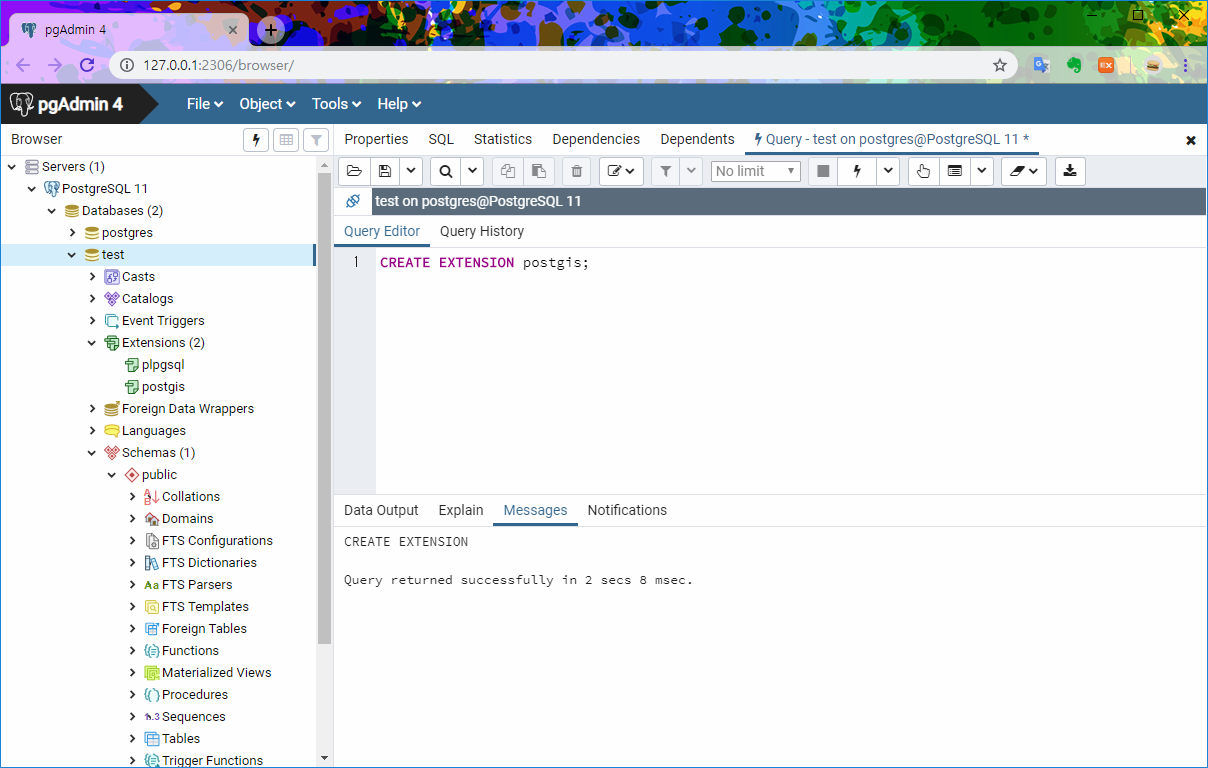Expand the Execute options dropdown arrow

point(888,171)
